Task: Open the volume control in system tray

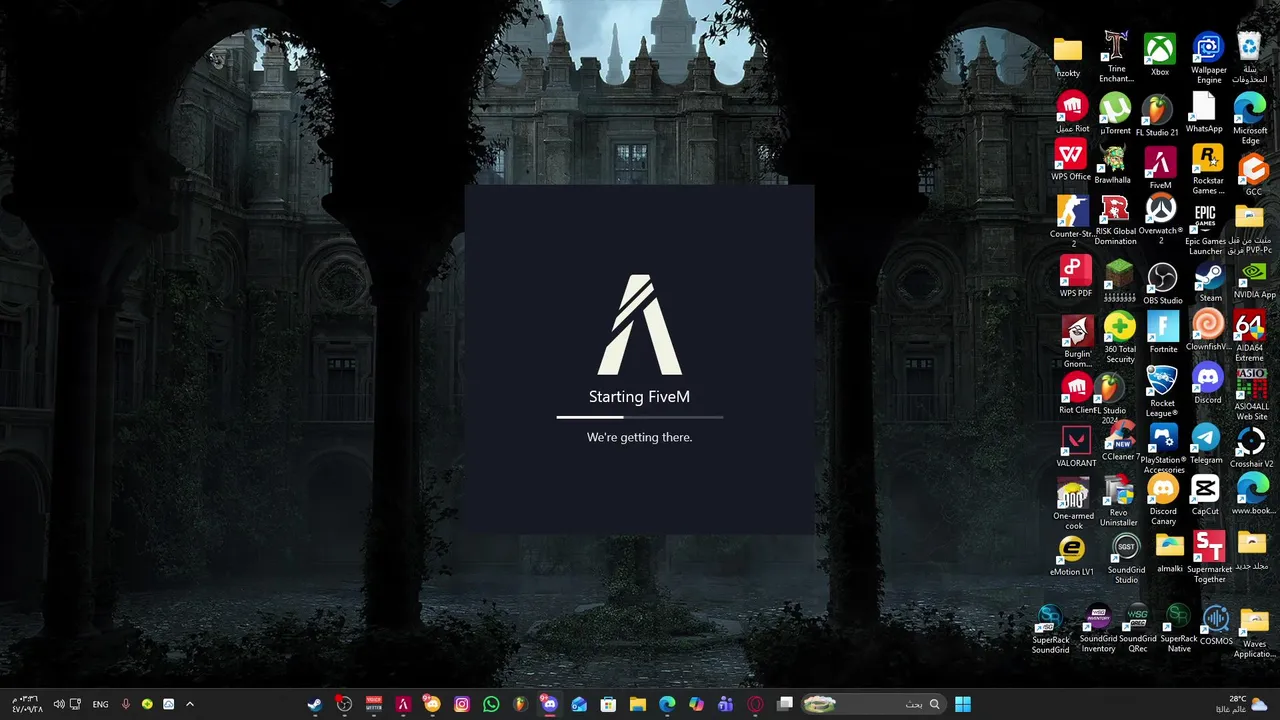Action: [x=59, y=705]
